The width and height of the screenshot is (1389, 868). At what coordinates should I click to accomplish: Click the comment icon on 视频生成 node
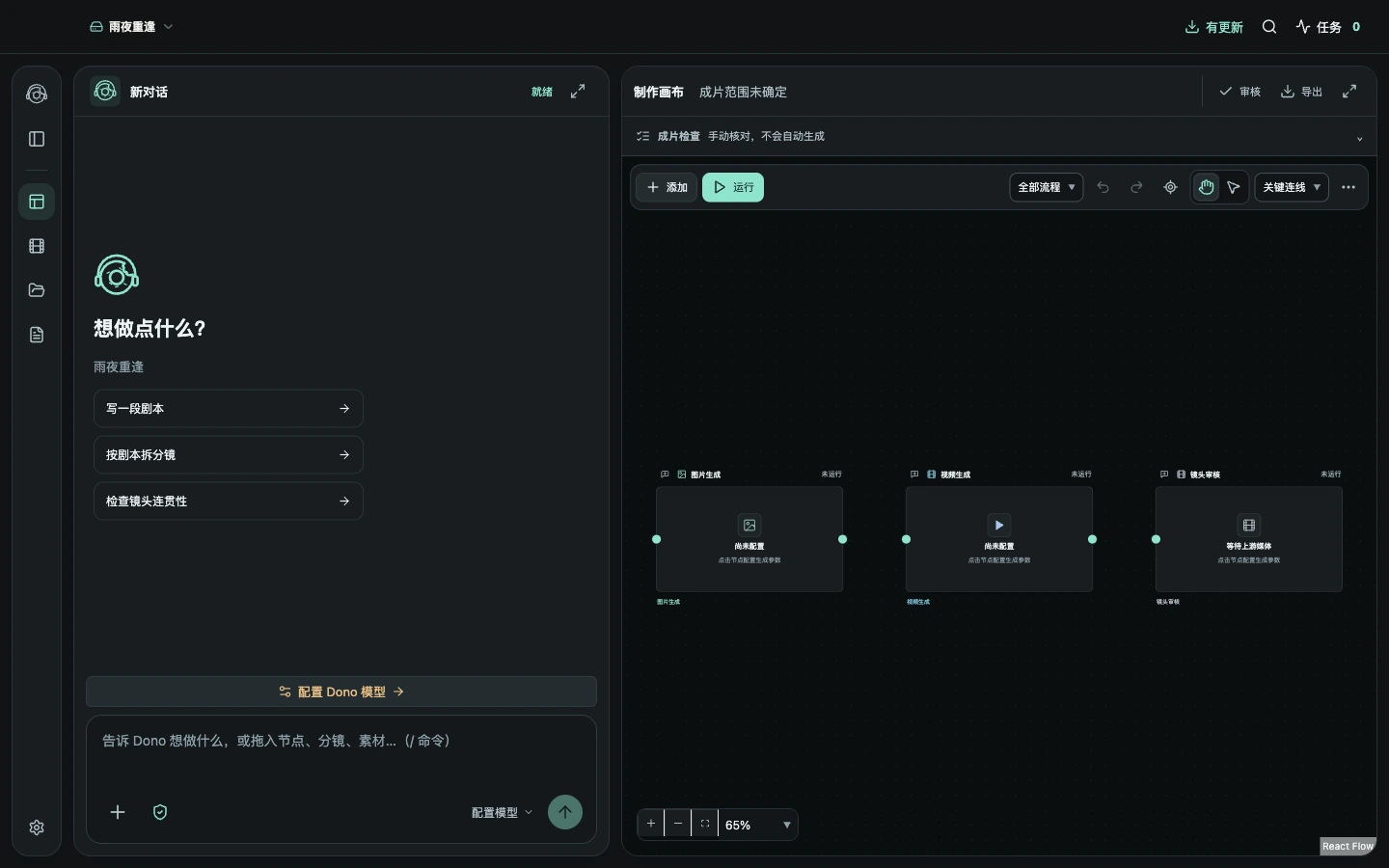tap(914, 475)
